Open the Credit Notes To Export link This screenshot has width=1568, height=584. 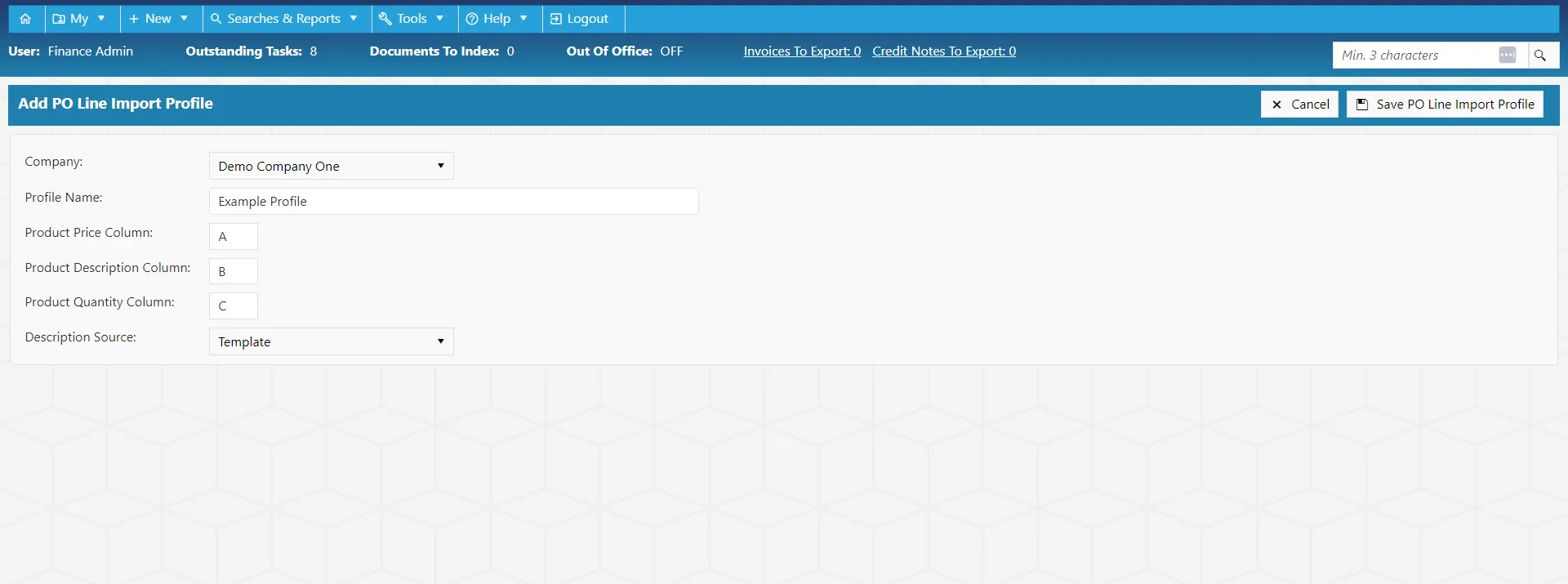944,51
